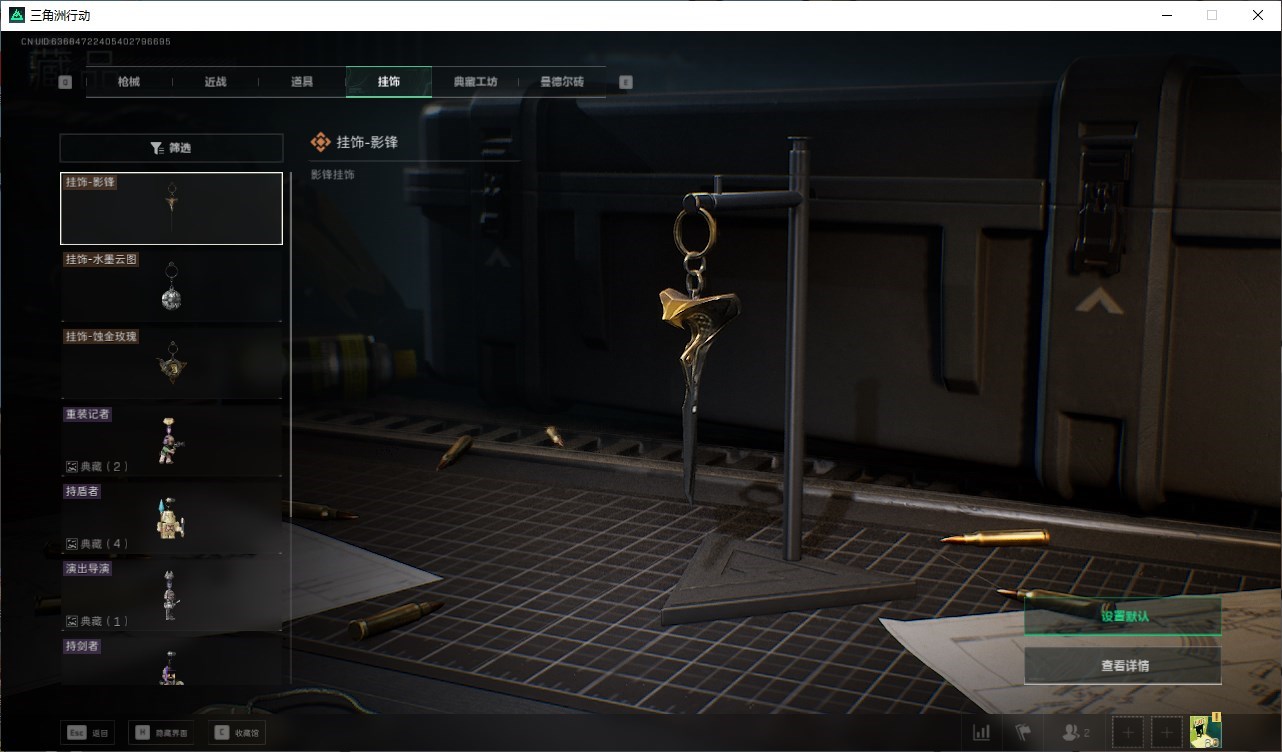Viewport: 1282px width, 752px height.
Task: Click the orange quality icon beside 挂饰-影锋 title
Action: [x=320, y=143]
